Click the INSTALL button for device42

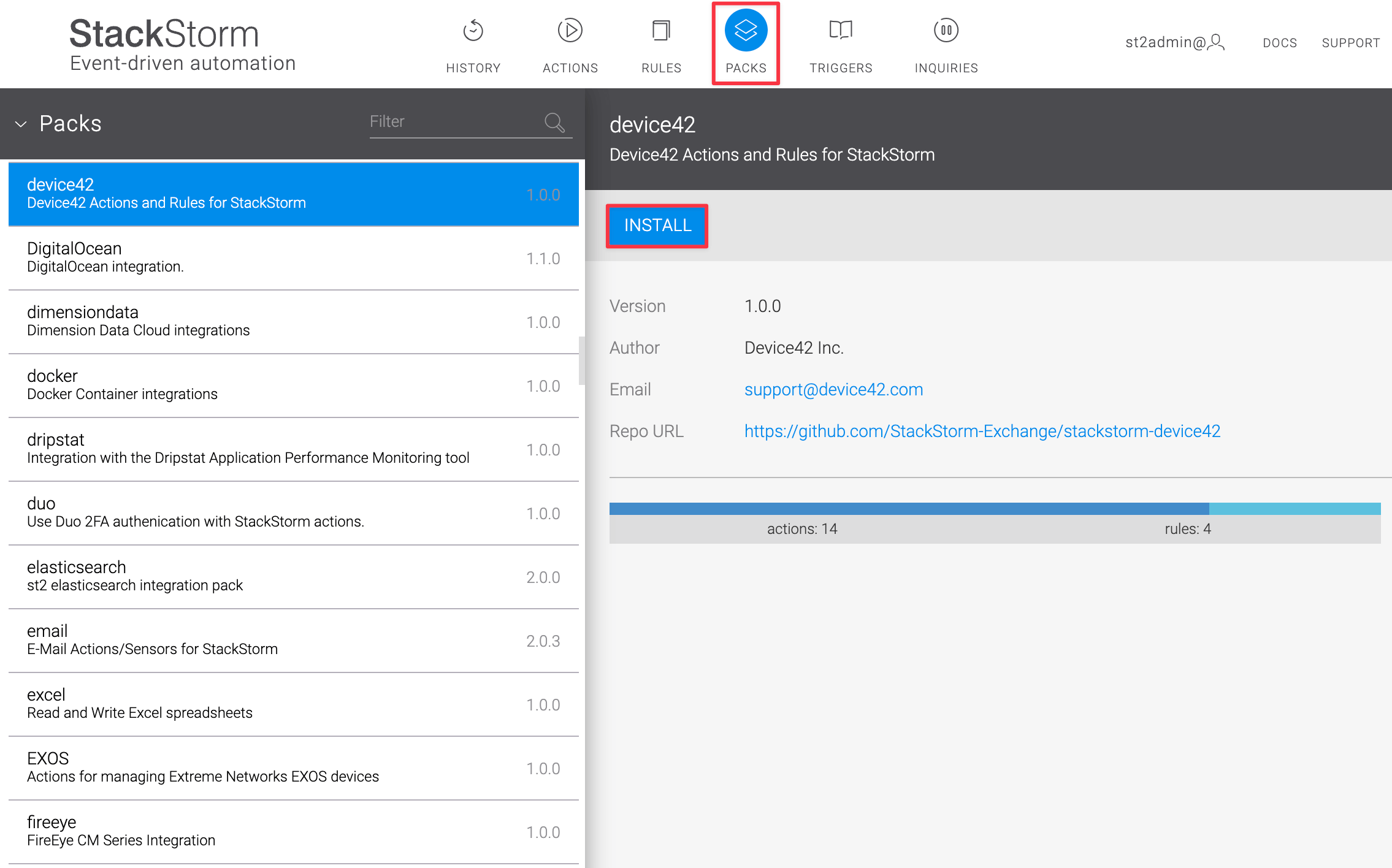click(x=657, y=226)
